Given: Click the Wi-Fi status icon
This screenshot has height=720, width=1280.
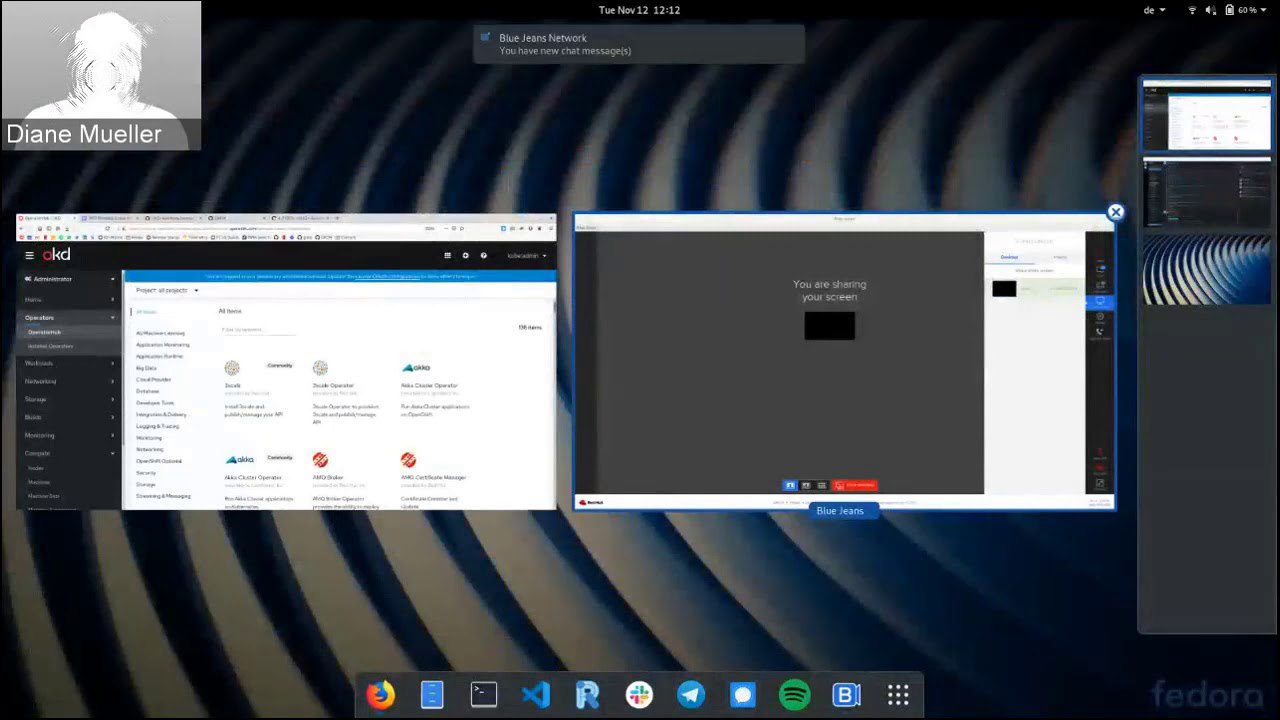Looking at the screenshot, I should coord(1192,10).
